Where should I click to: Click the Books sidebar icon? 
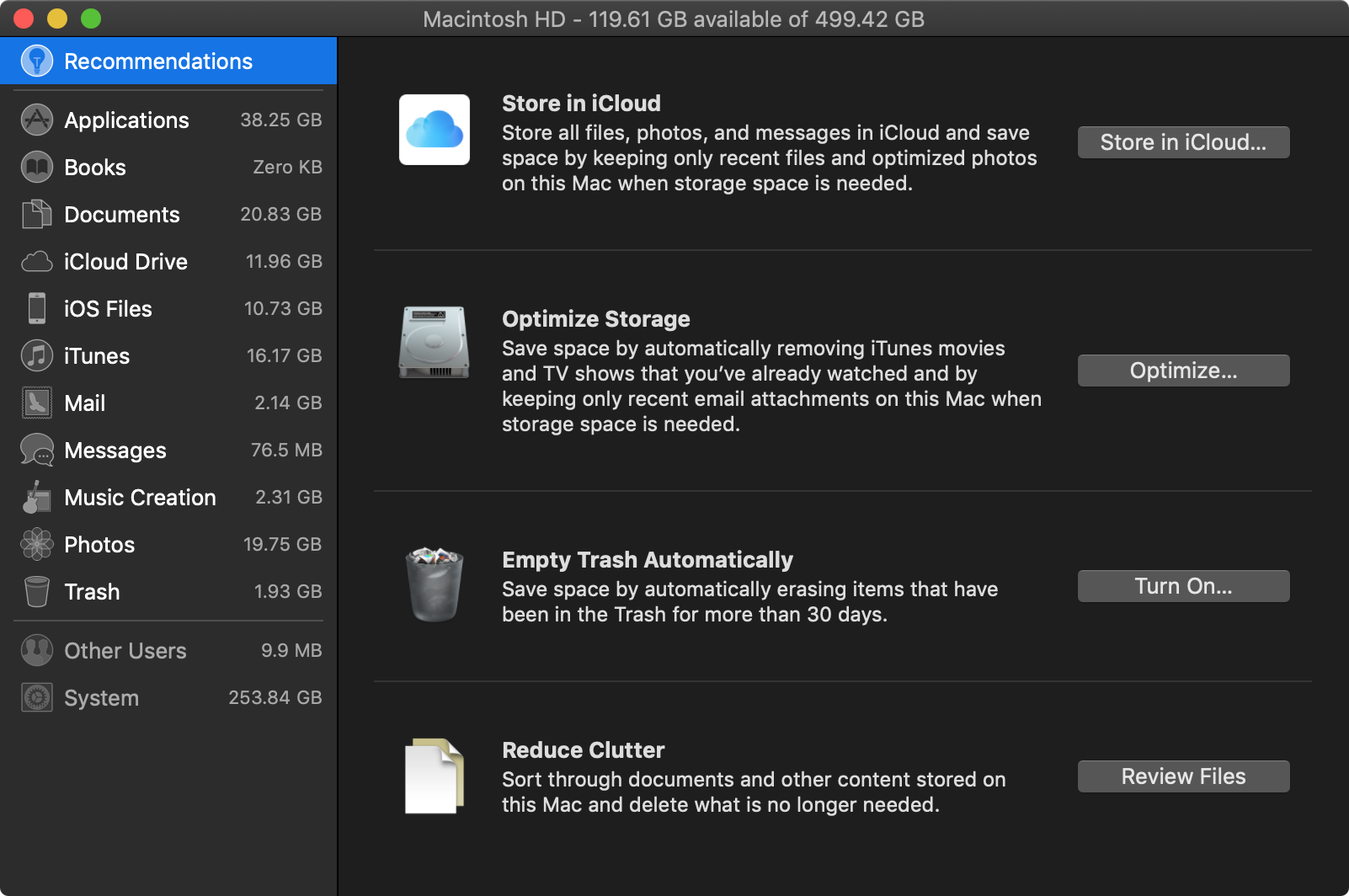point(37,167)
